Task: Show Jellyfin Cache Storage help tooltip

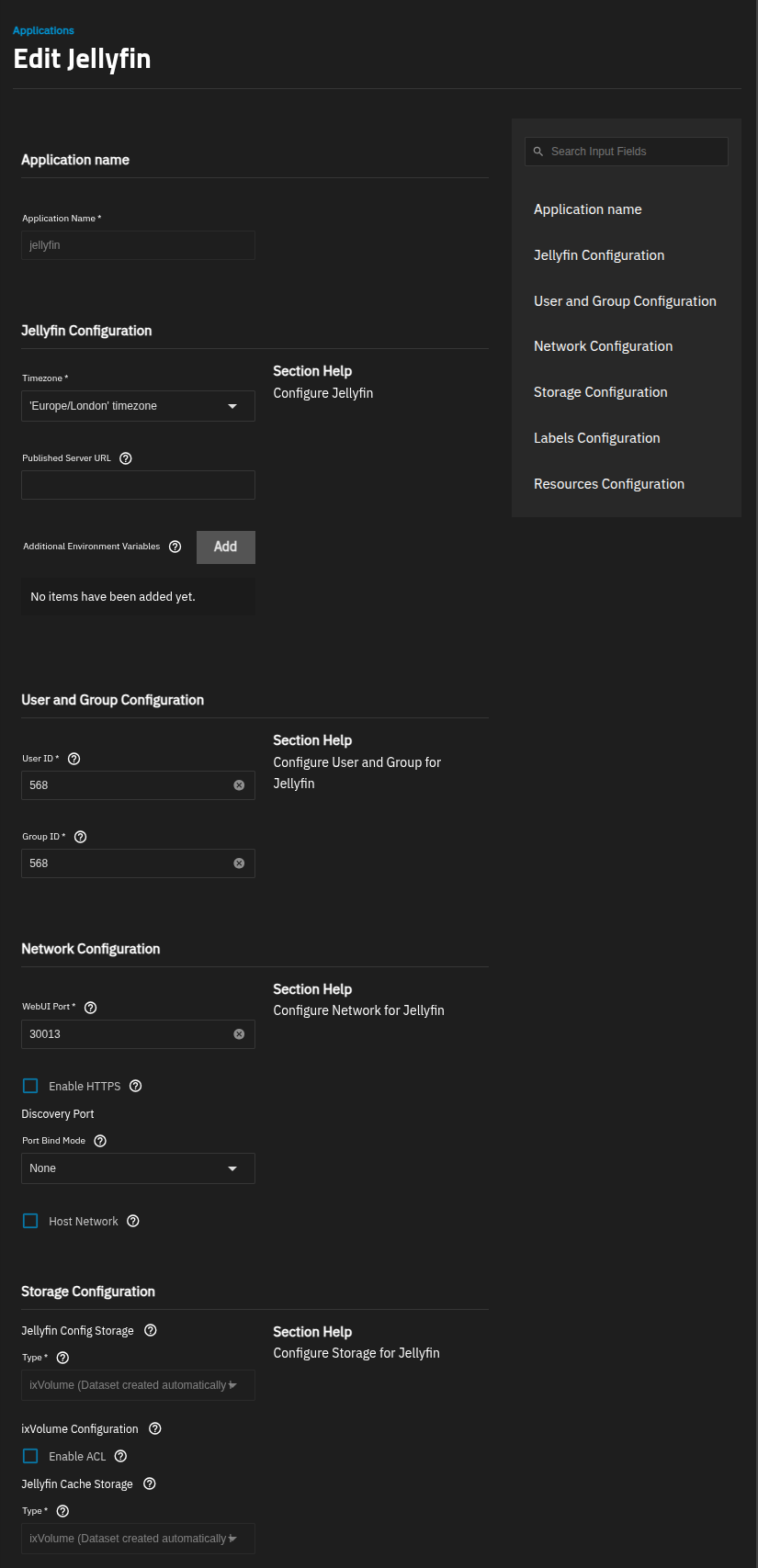Action: coord(150,1483)
